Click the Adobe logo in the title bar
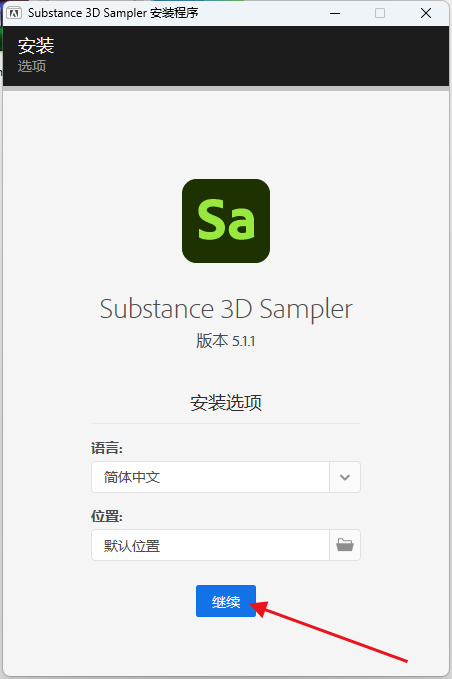 (x=14, y=13)
